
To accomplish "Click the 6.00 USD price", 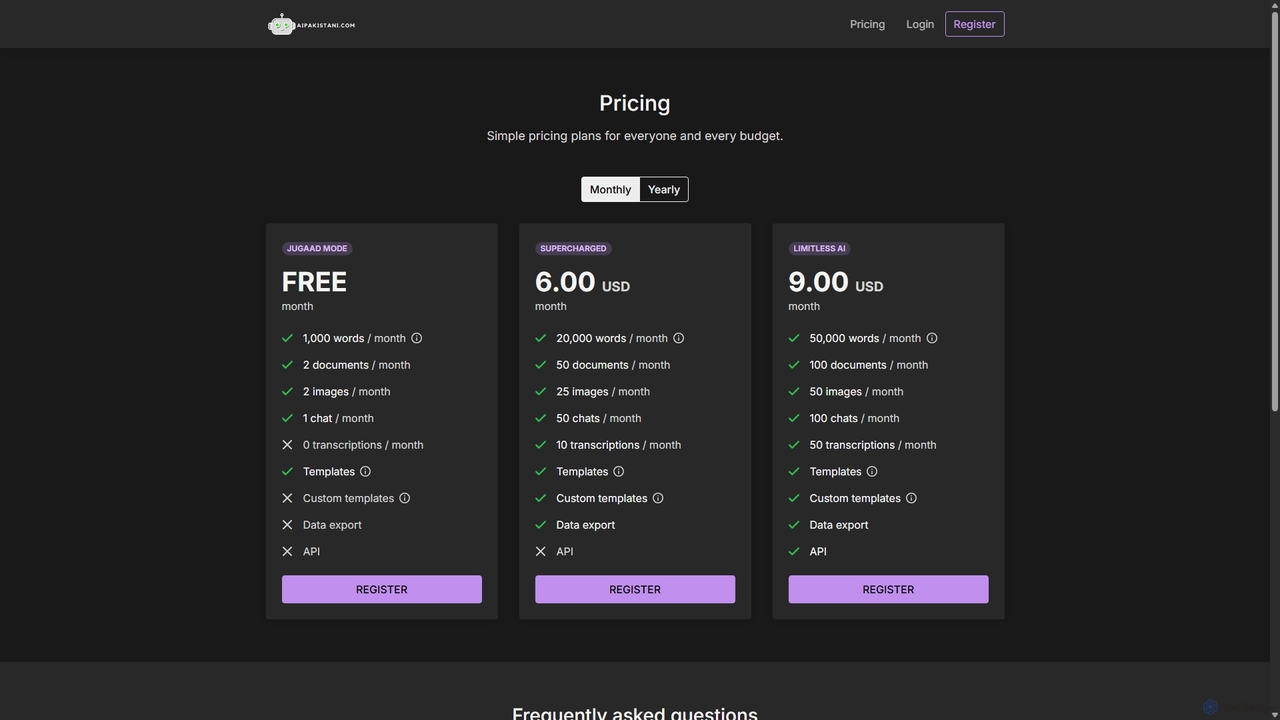I will (582, 283).
